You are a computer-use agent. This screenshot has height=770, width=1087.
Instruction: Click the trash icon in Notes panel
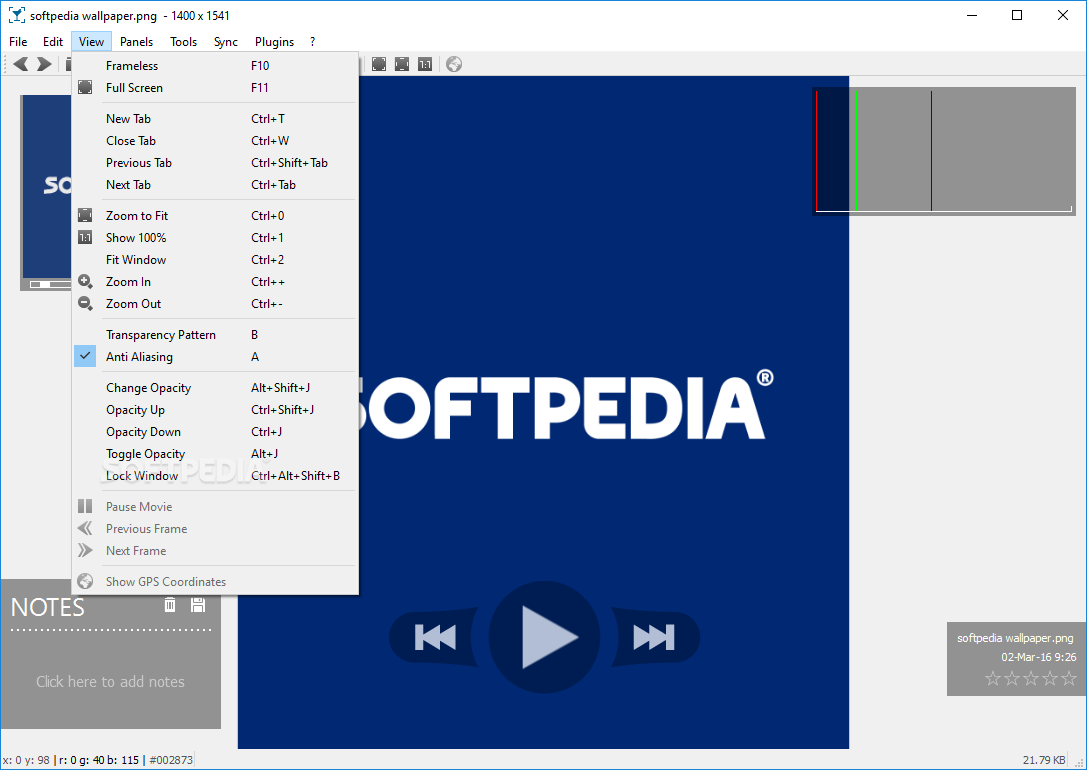click(x=170, y=605)
